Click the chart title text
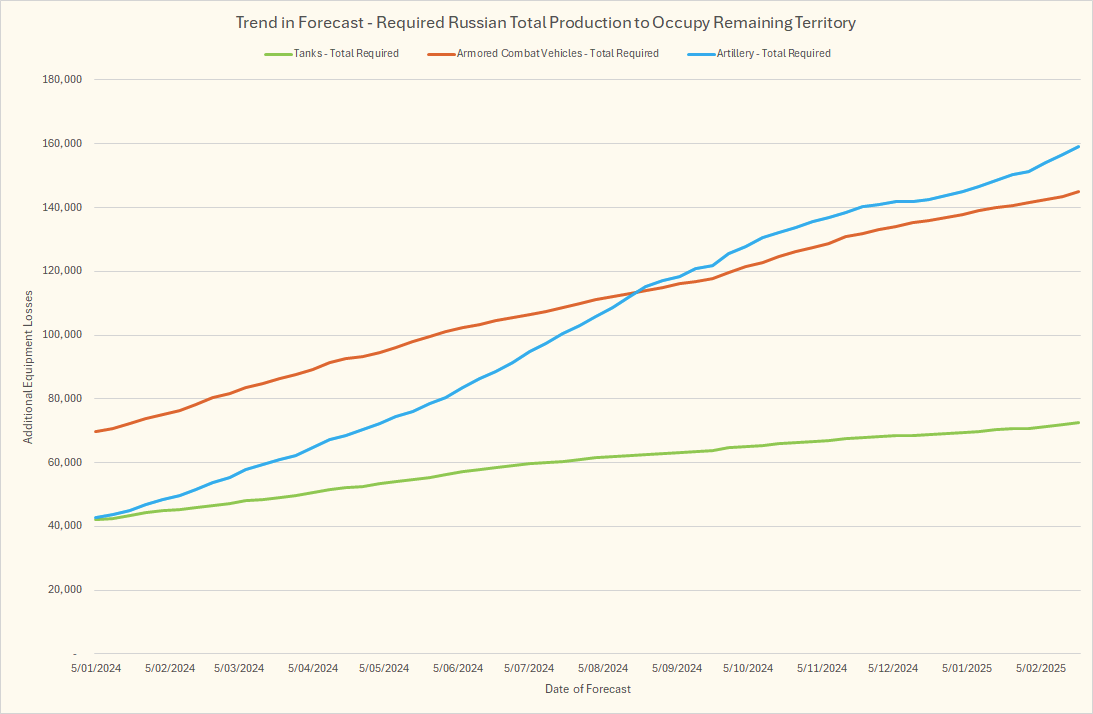This screenshot has height=714, width=1093. coord(545,22)
